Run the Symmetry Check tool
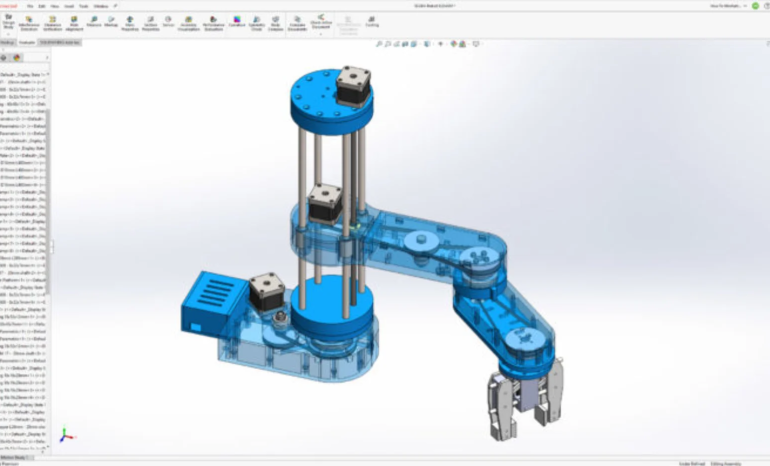770x466 pixels. pos(257,21)
